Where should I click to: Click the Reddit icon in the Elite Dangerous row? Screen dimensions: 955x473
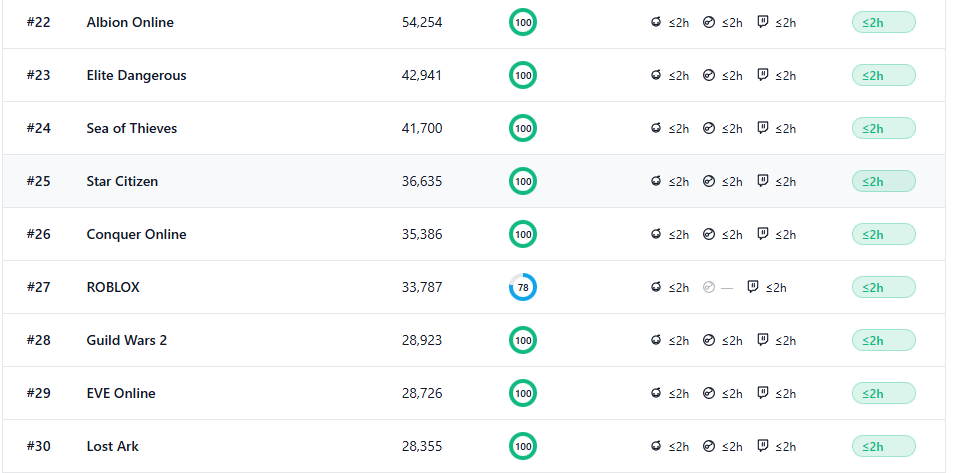(x=656, y=75)
